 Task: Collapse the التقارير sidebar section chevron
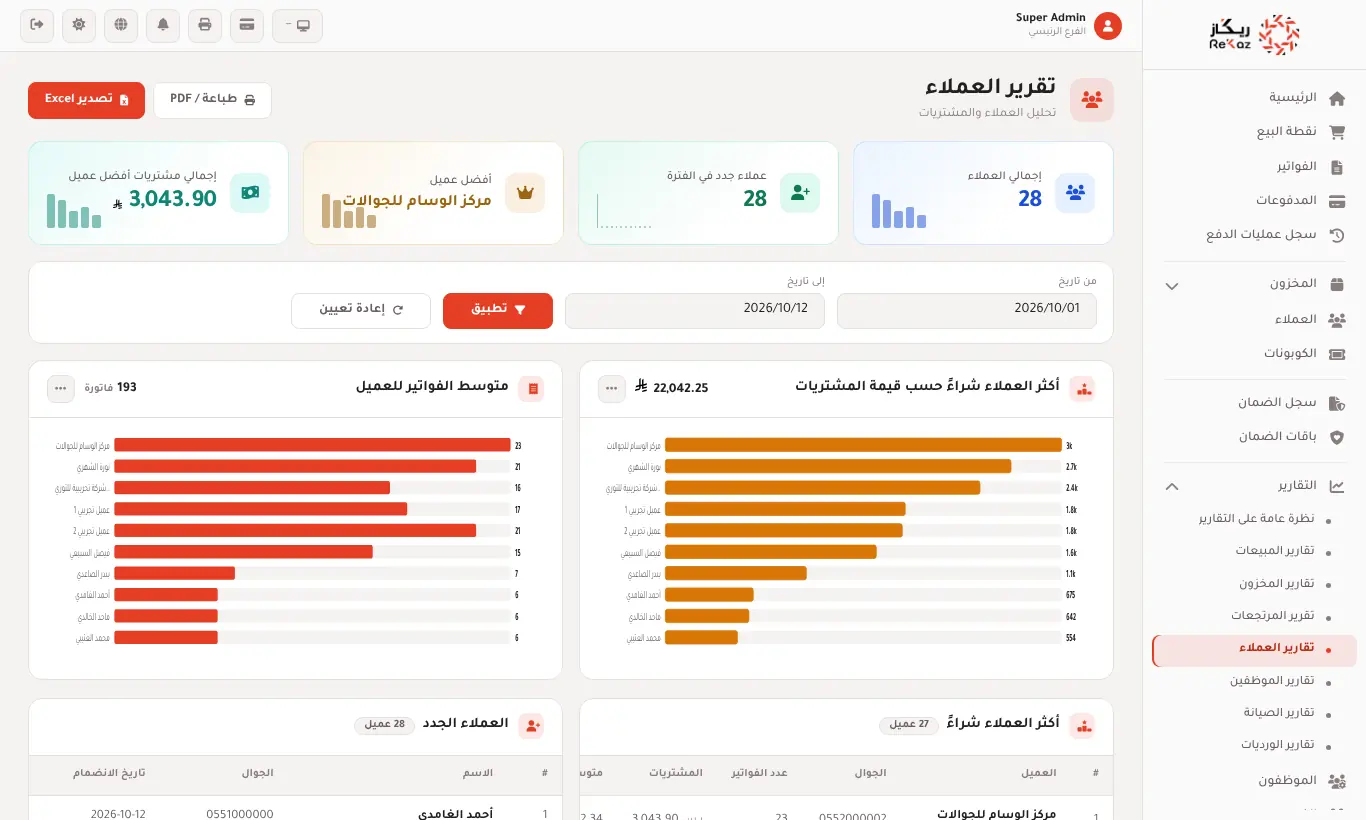pos(1173,486)
